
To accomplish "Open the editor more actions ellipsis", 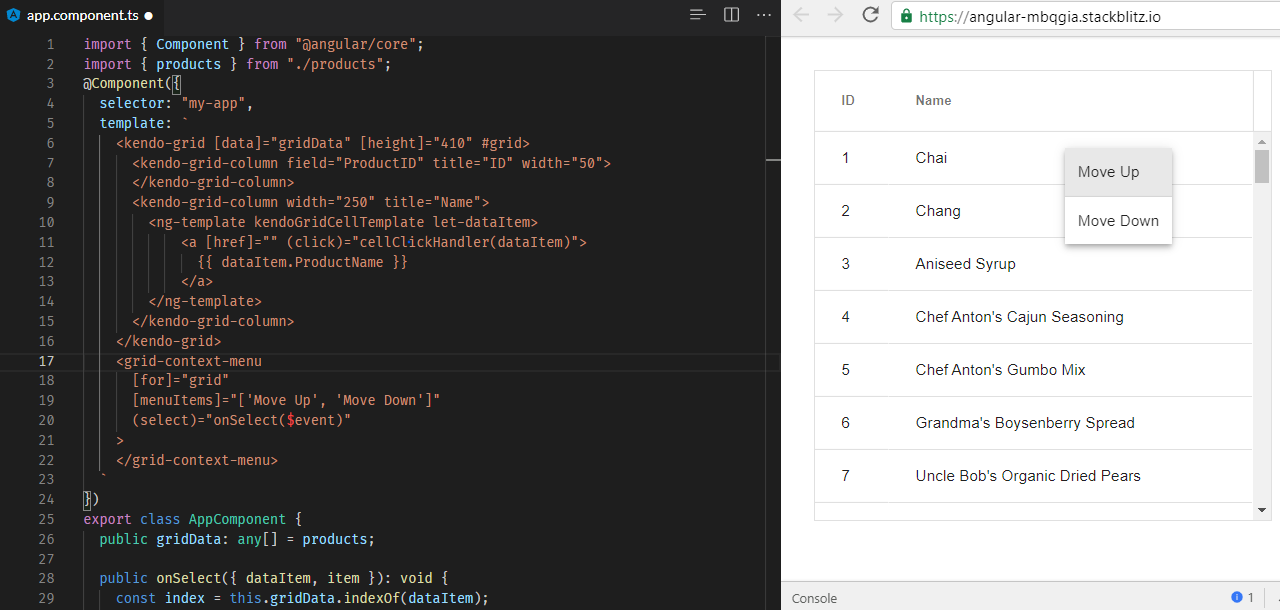I will pos(764,15).
